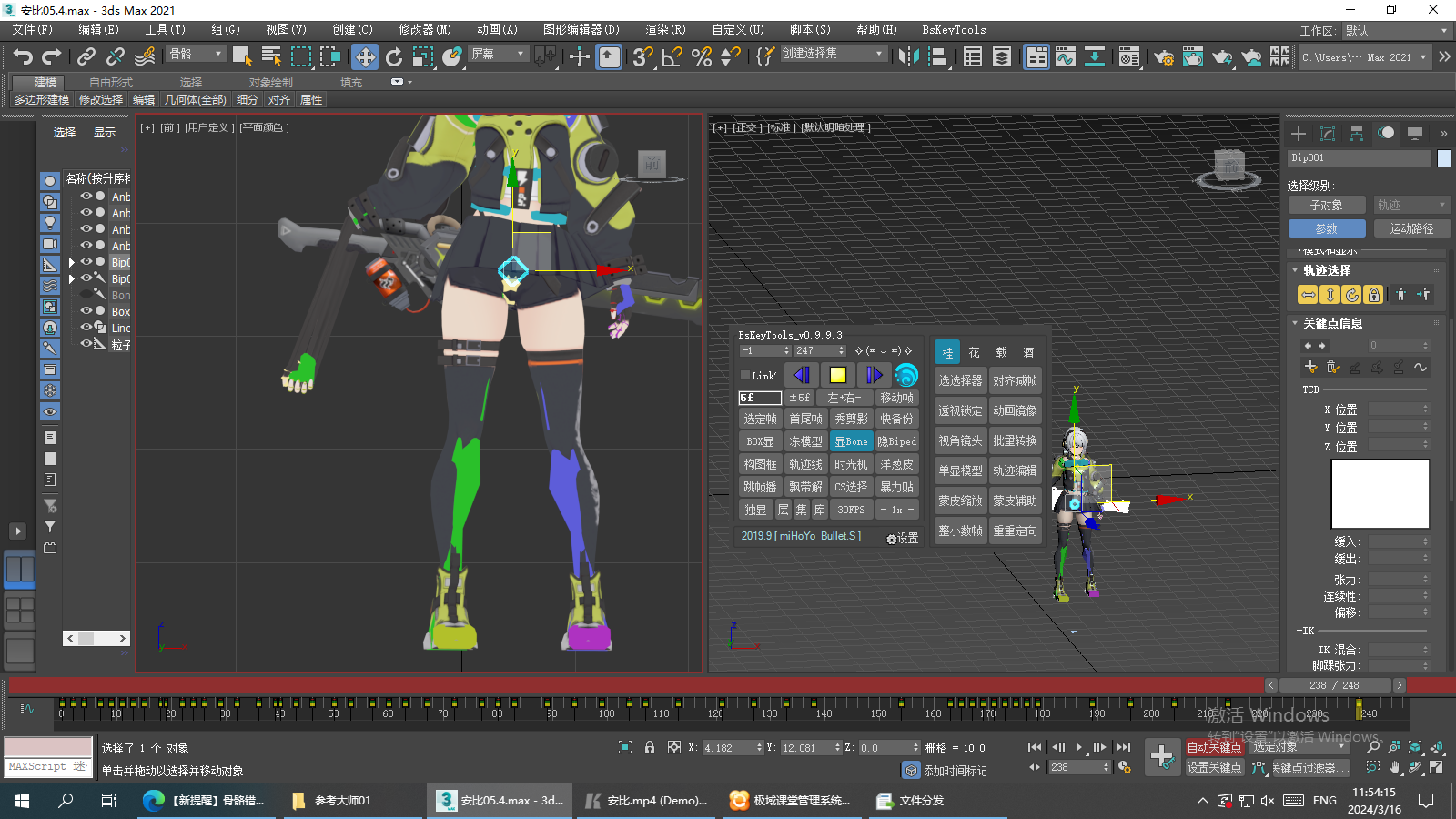Open the 屏幕 reference coordinate dropdown
The height and width of the screenshot is (819, 1456).
click(499, 55)
